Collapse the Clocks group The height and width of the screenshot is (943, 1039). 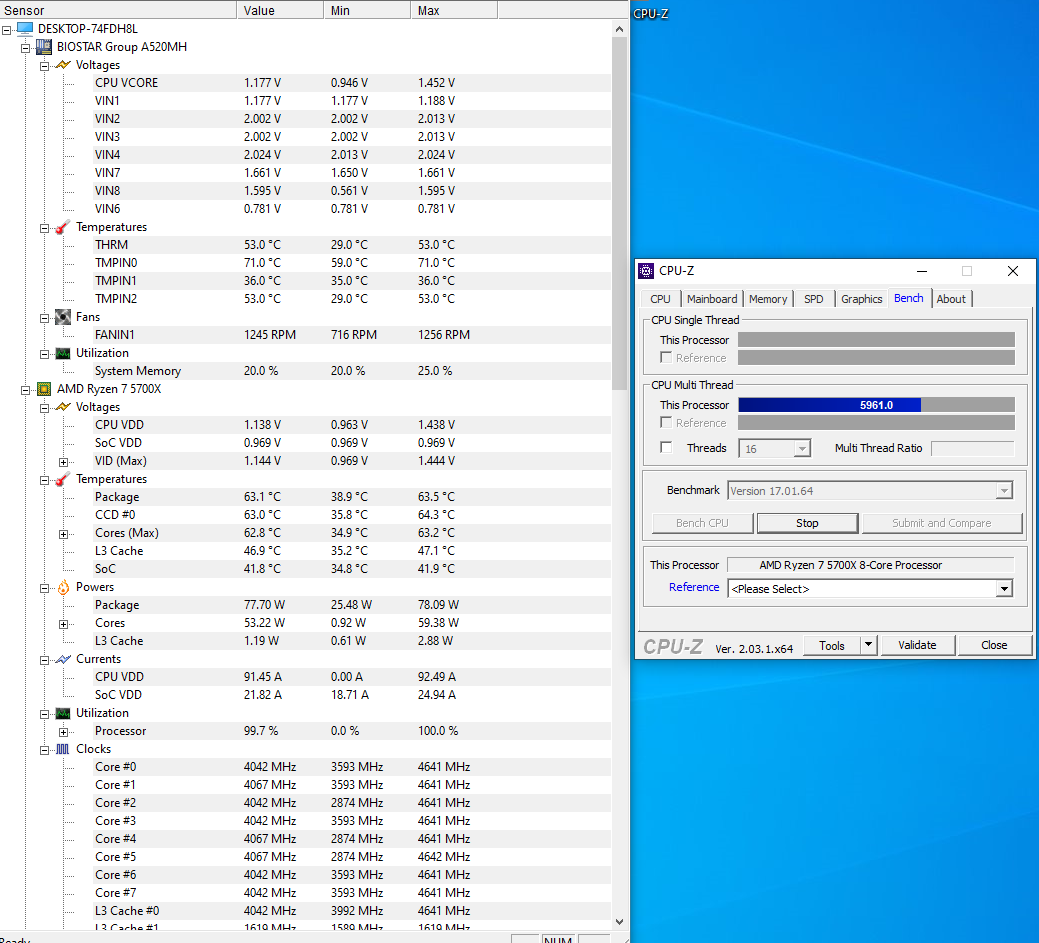[44, 750]
